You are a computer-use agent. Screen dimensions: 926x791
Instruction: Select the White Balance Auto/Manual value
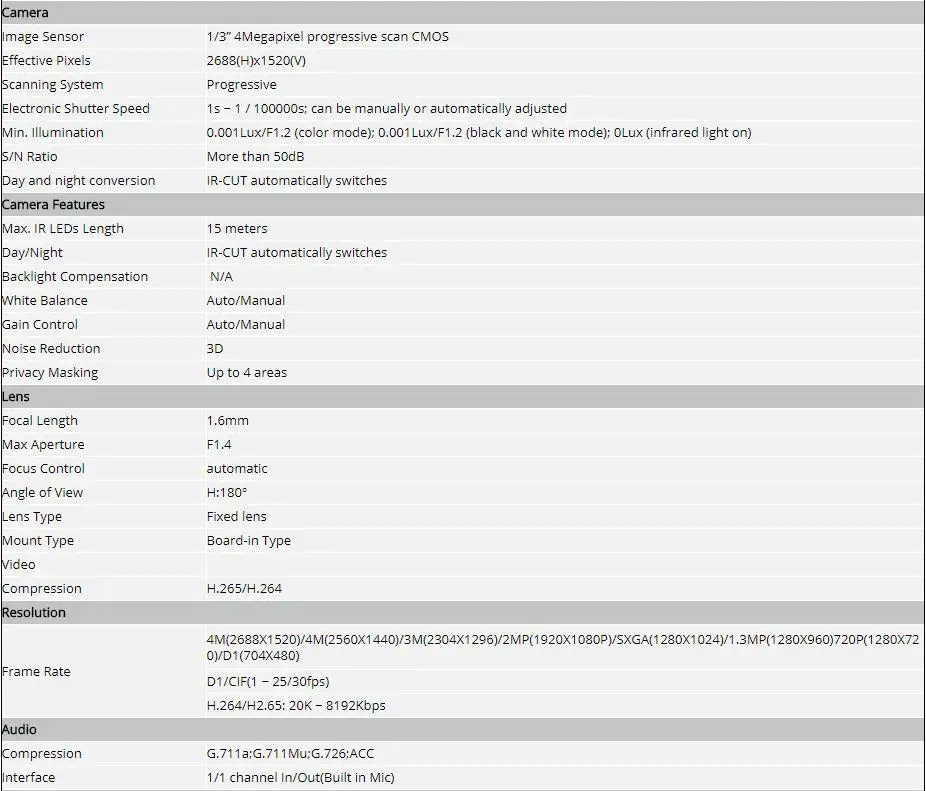[246, 301]
